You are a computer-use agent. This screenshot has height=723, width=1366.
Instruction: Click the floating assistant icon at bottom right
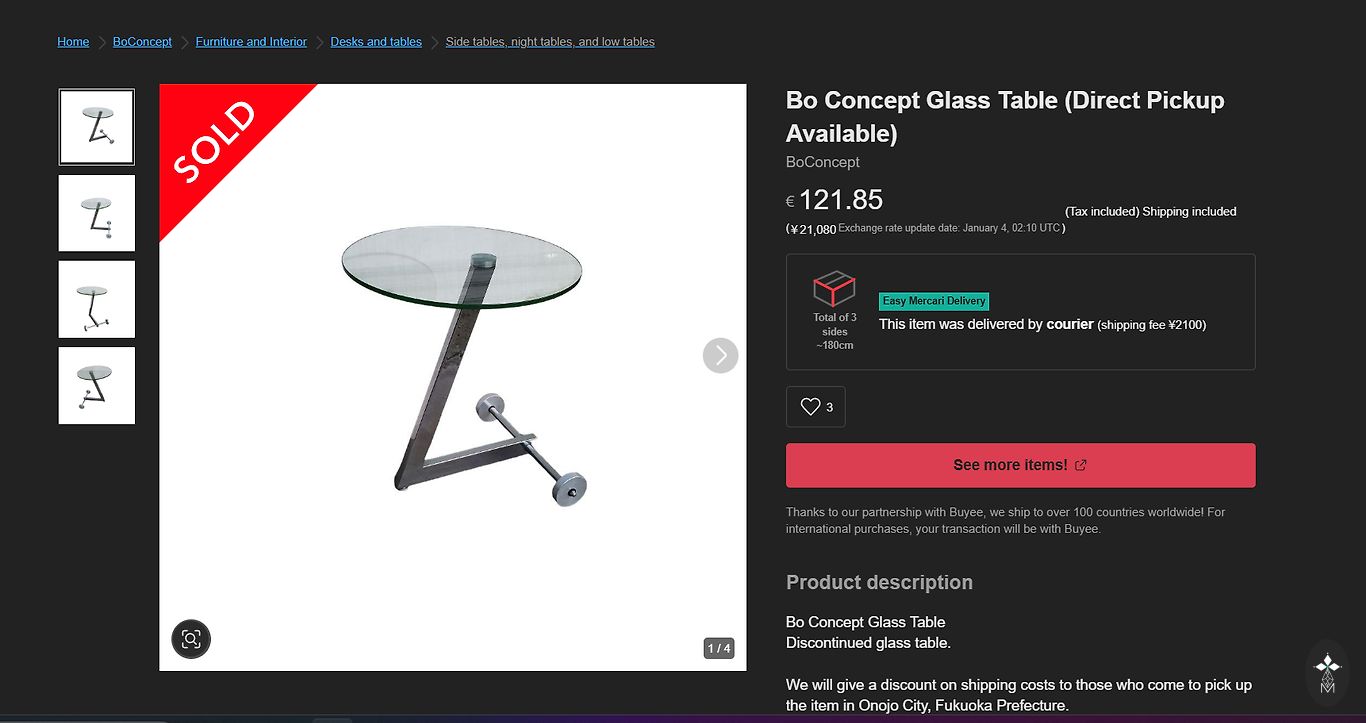[1327, 673]
